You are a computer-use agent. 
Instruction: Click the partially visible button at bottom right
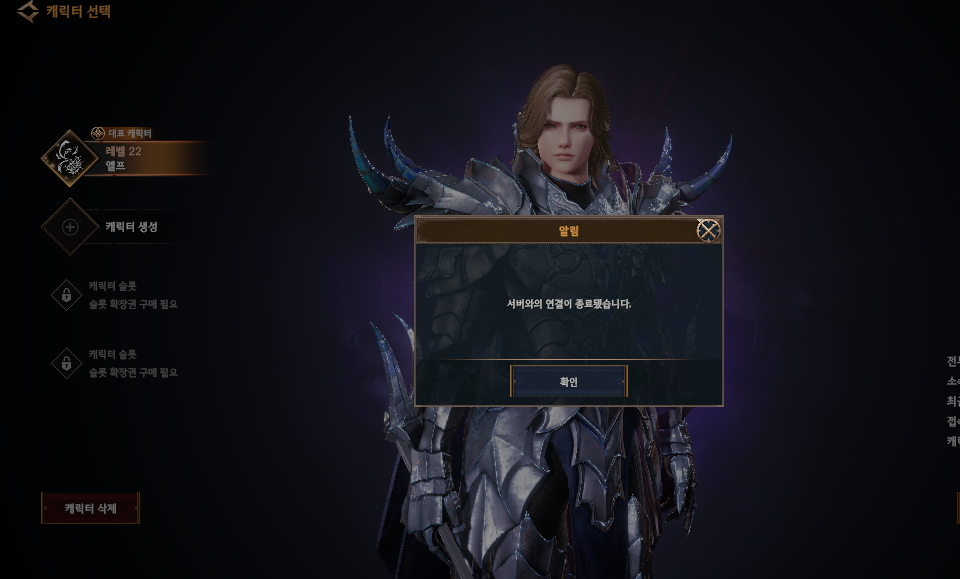click(x=958, y=508)
